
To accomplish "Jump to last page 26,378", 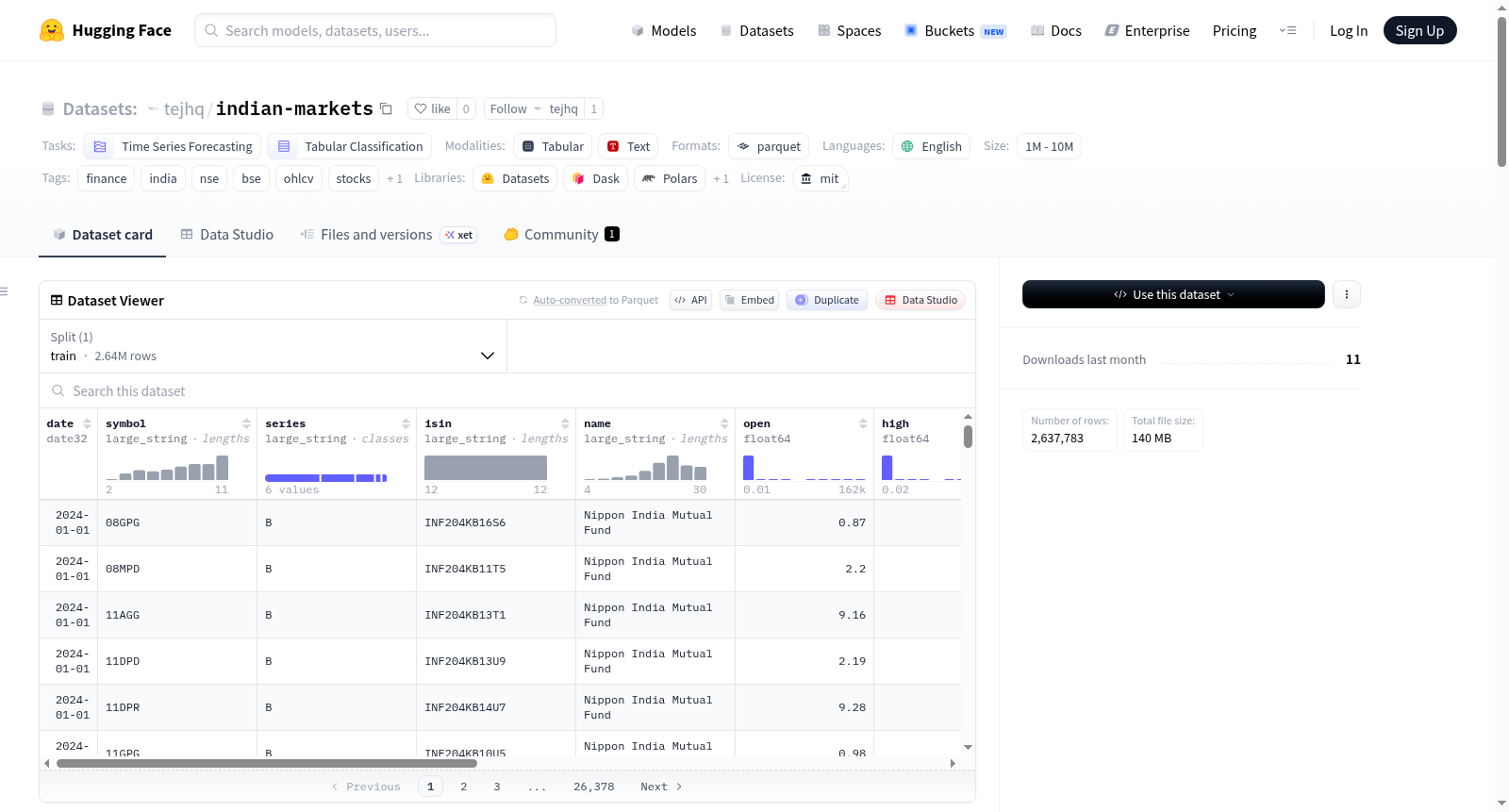I will [593, 787].
